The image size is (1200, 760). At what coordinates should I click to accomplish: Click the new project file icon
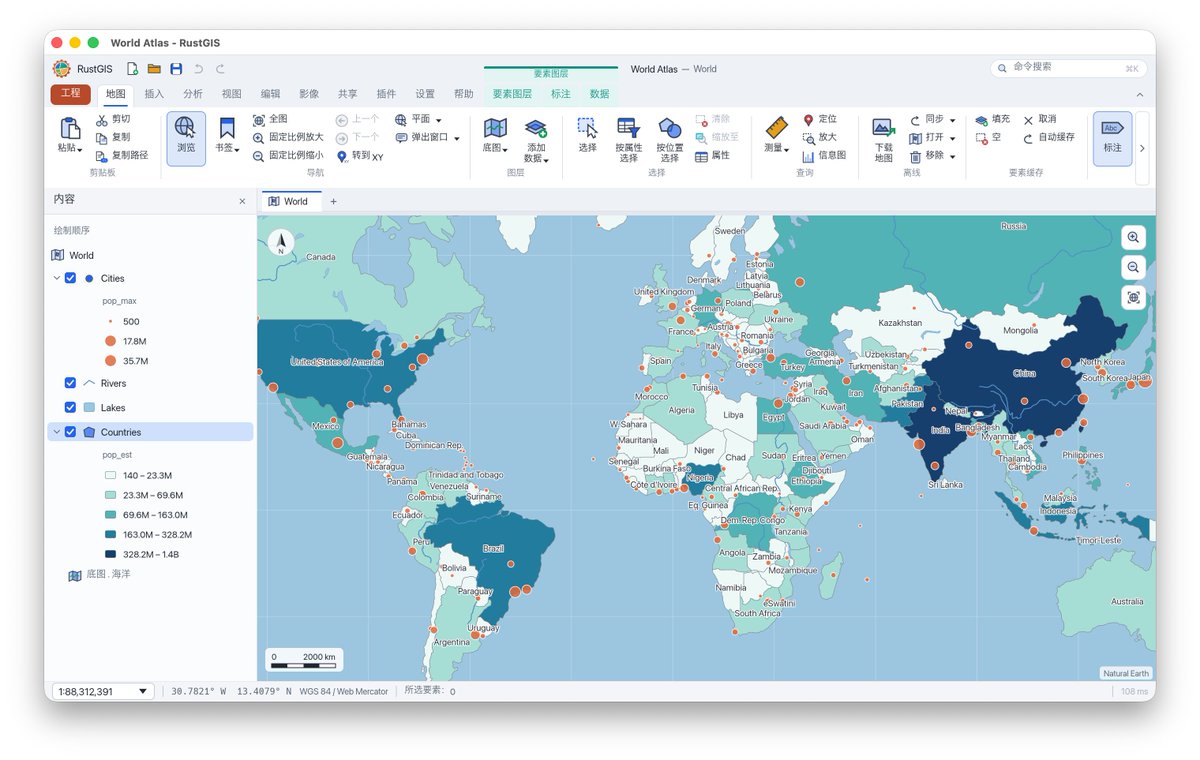pos(132,69)
